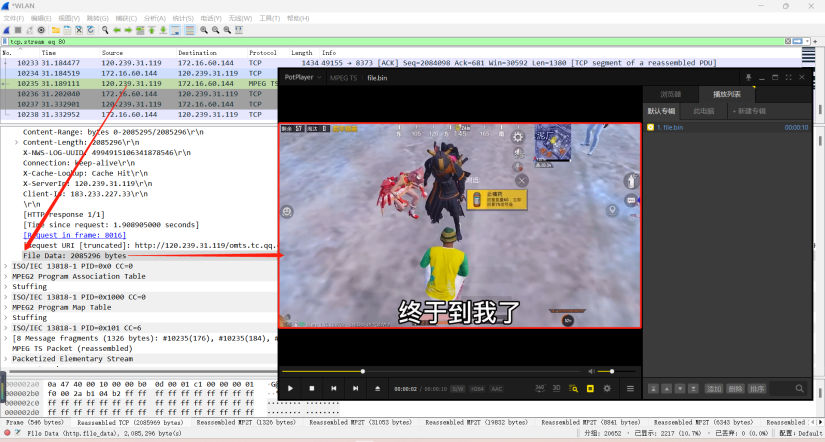Mute PotPlayer via speaker icon
The width and height of the screenshot is (825, 442).
[x=591, y=371]
